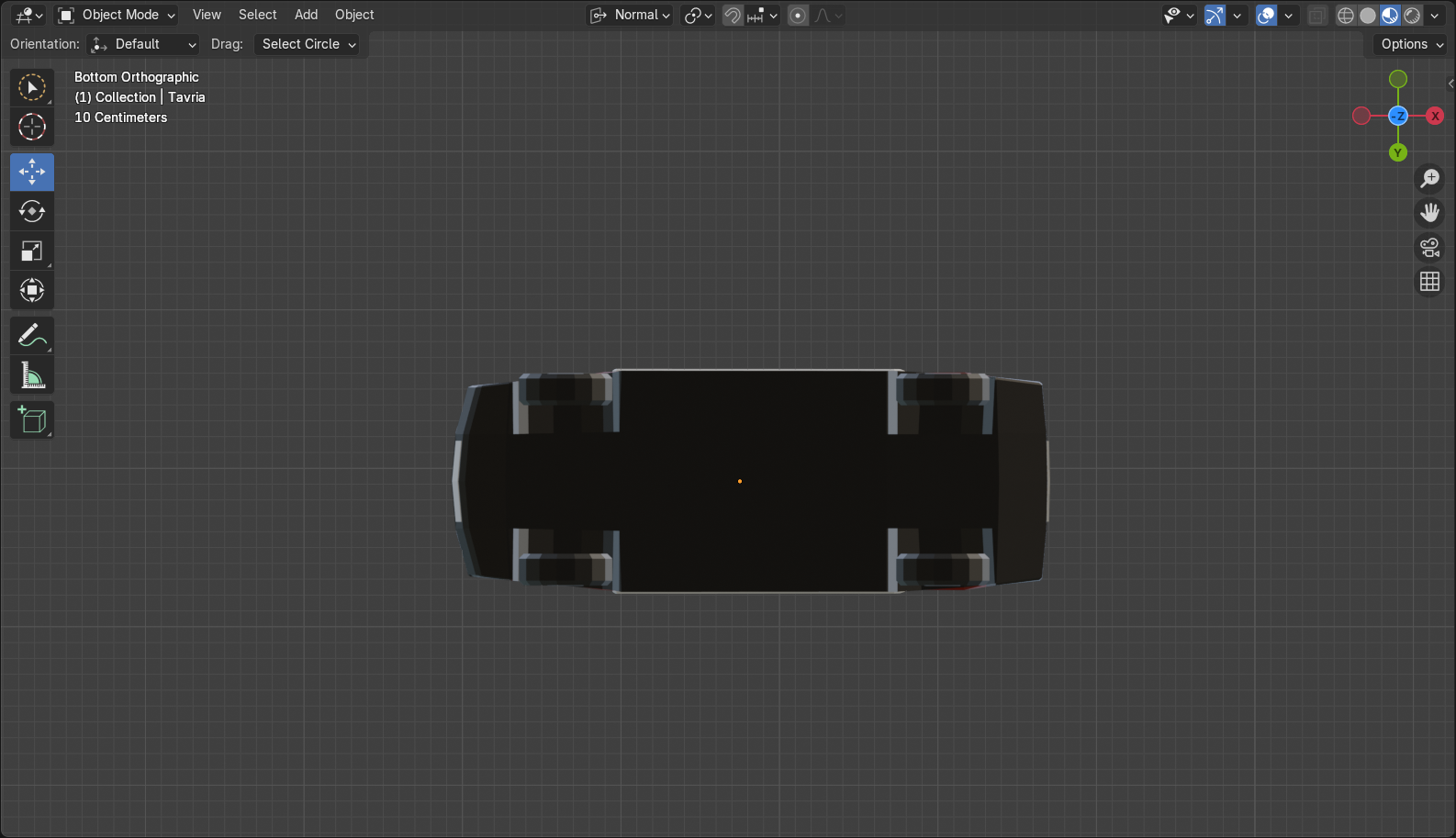Viewport: 1456px width, 838px height.
Task: Switch to wireframe viewport shading
Action: click(1345, 15)
